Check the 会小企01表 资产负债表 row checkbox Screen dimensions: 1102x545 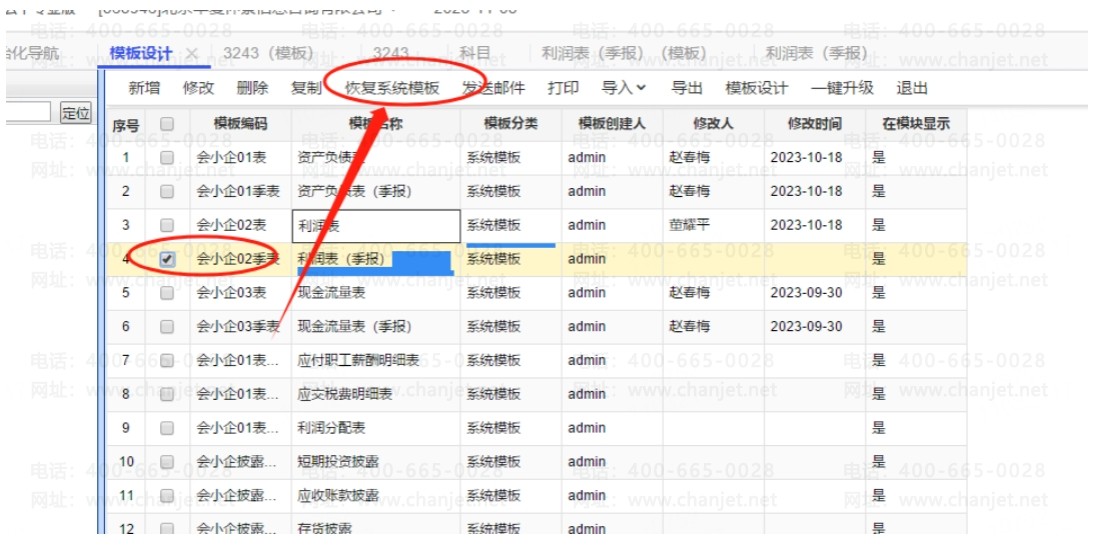pyautogui.click(x=167, y=158)
